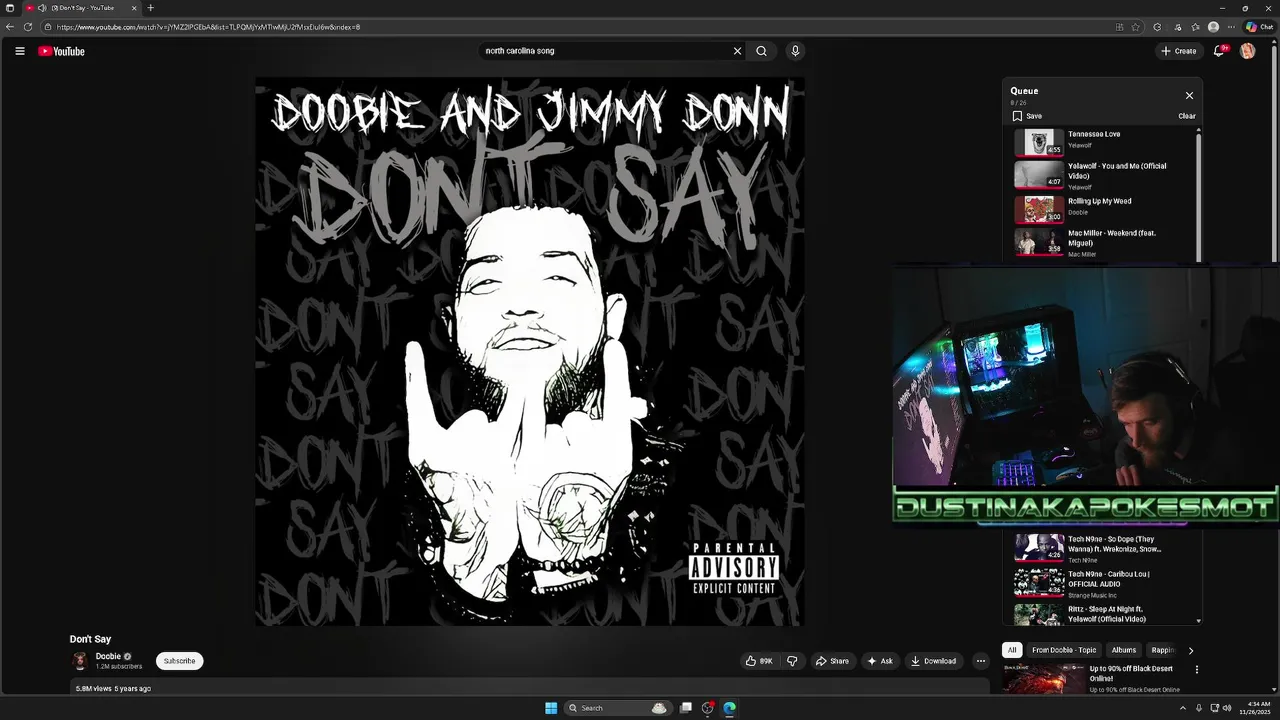The image size is (1280, 720).
Task: Play Mac Miller - Weekend from queue
Action: [x=1103, y=243]
